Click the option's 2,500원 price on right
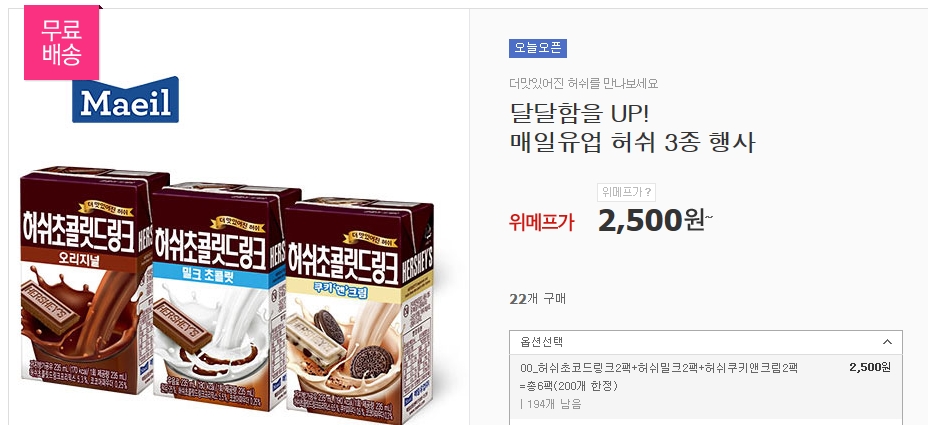928x425 pixels. (x=869, y=367)
